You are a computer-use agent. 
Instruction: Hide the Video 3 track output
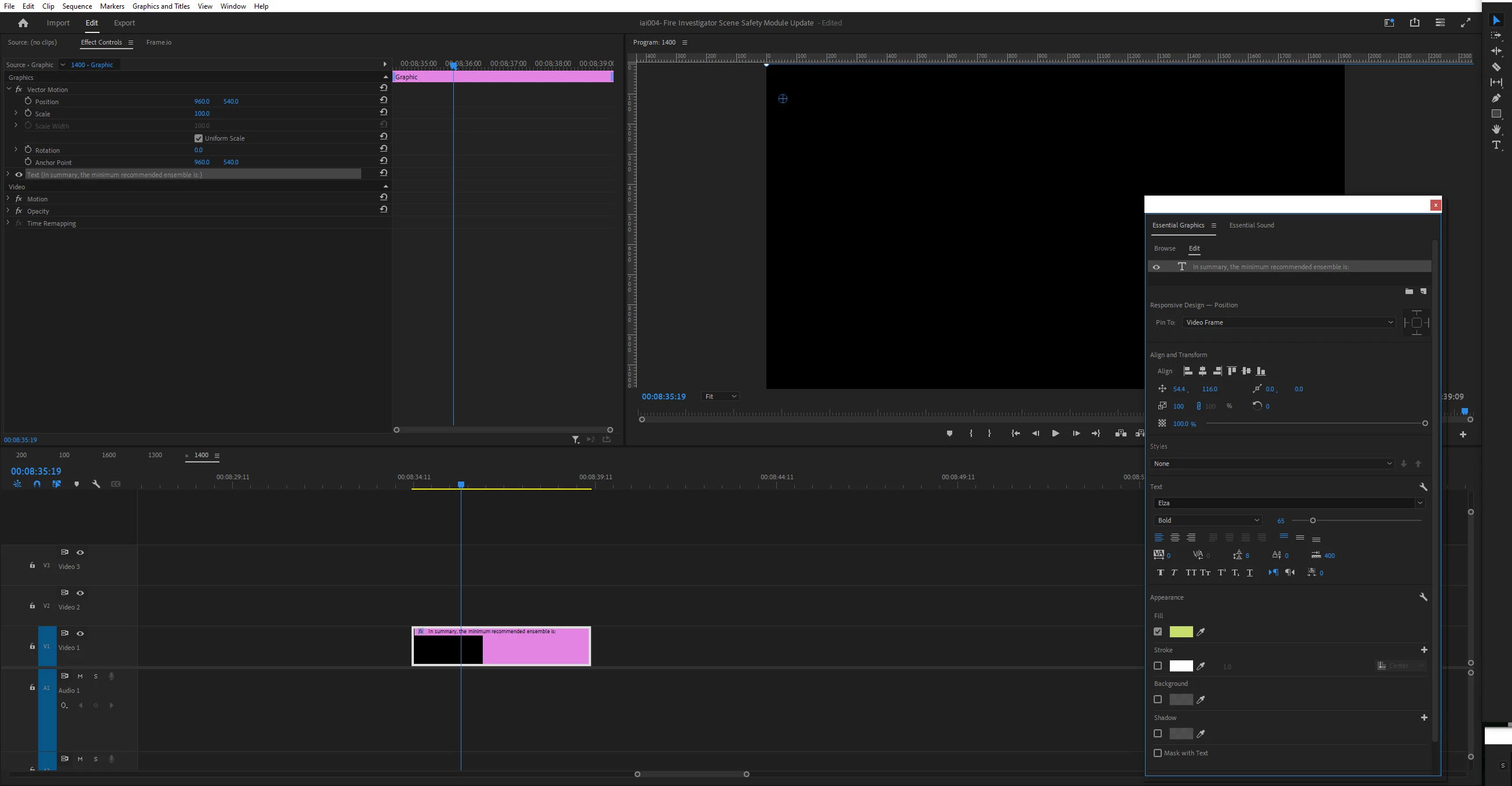(80, 552)
